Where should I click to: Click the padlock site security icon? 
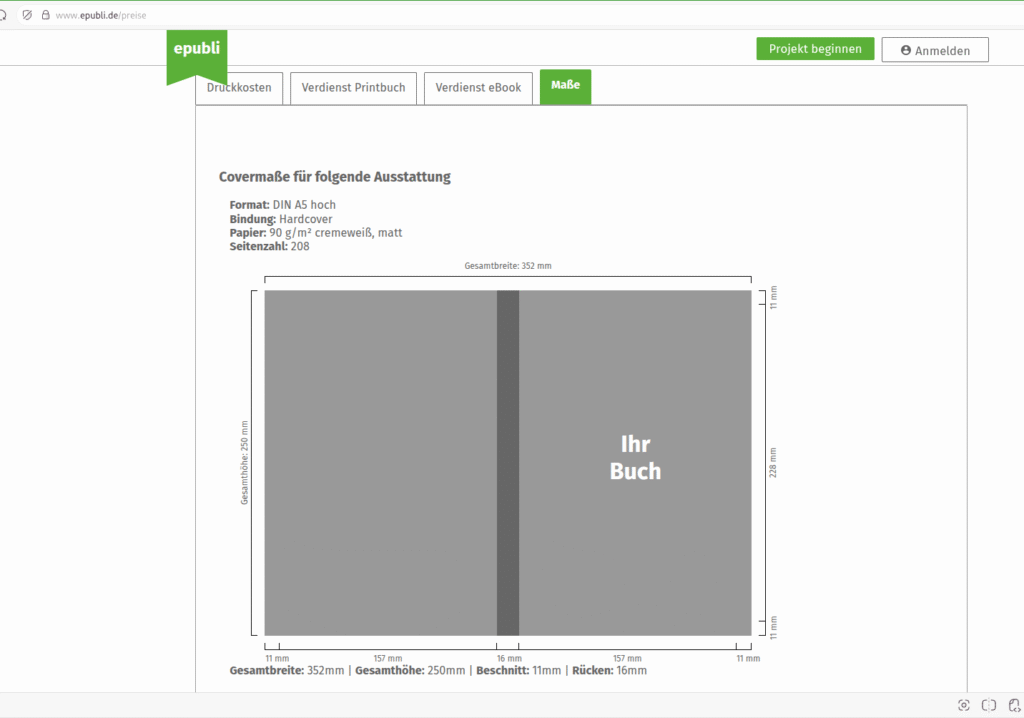(x=45, y=15)
